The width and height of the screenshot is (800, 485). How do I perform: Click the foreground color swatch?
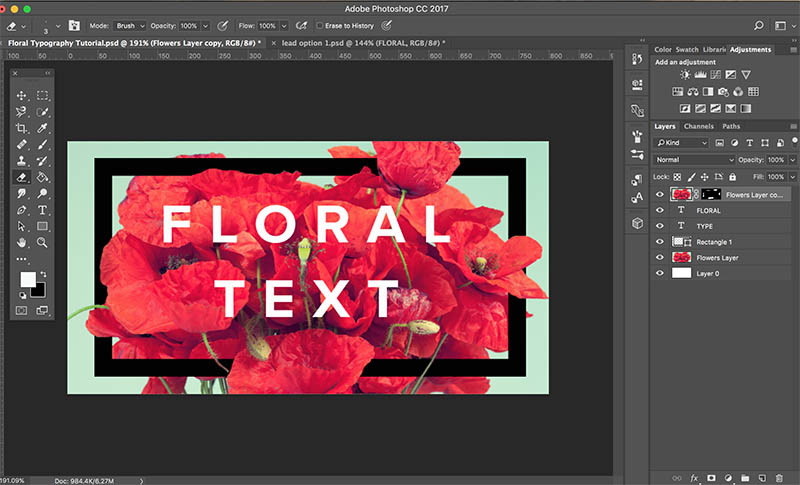[28, 279]
